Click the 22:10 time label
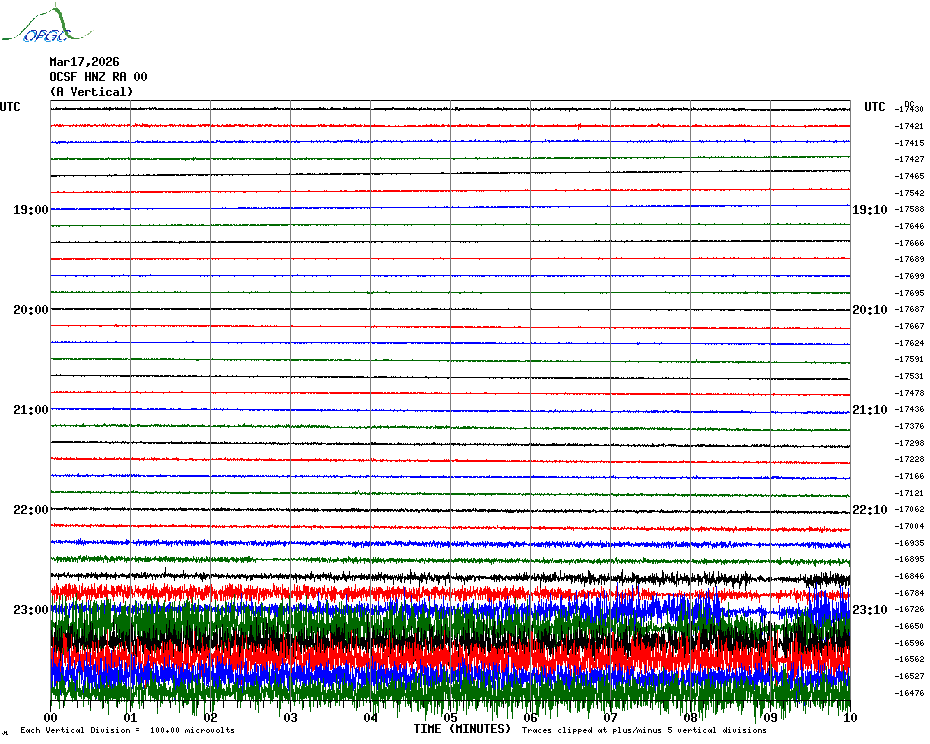 click(870, 510)
